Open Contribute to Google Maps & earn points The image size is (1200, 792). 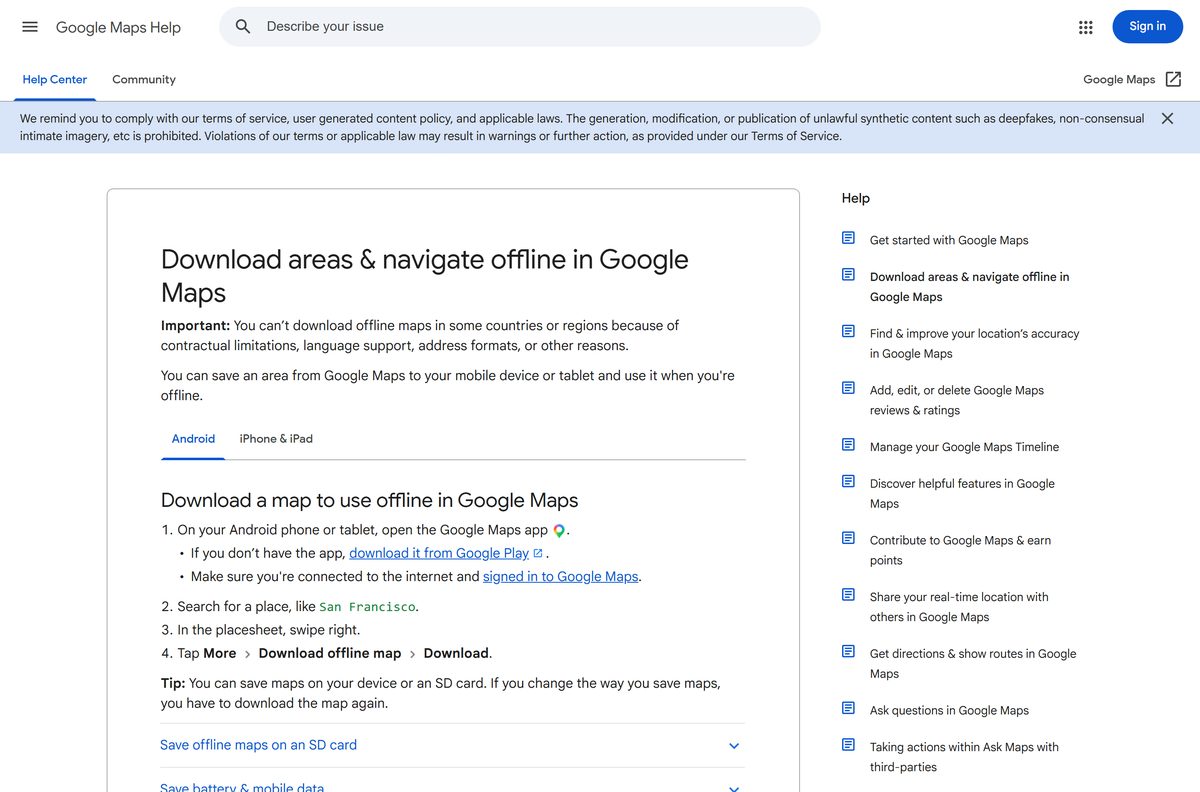click(x=960, y=550)
